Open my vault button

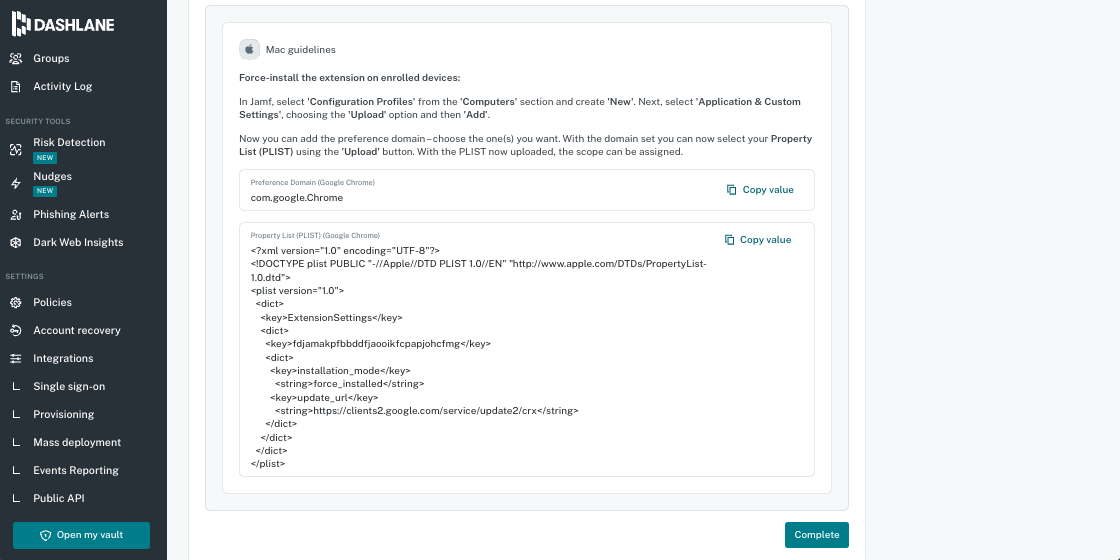point(81,535)
